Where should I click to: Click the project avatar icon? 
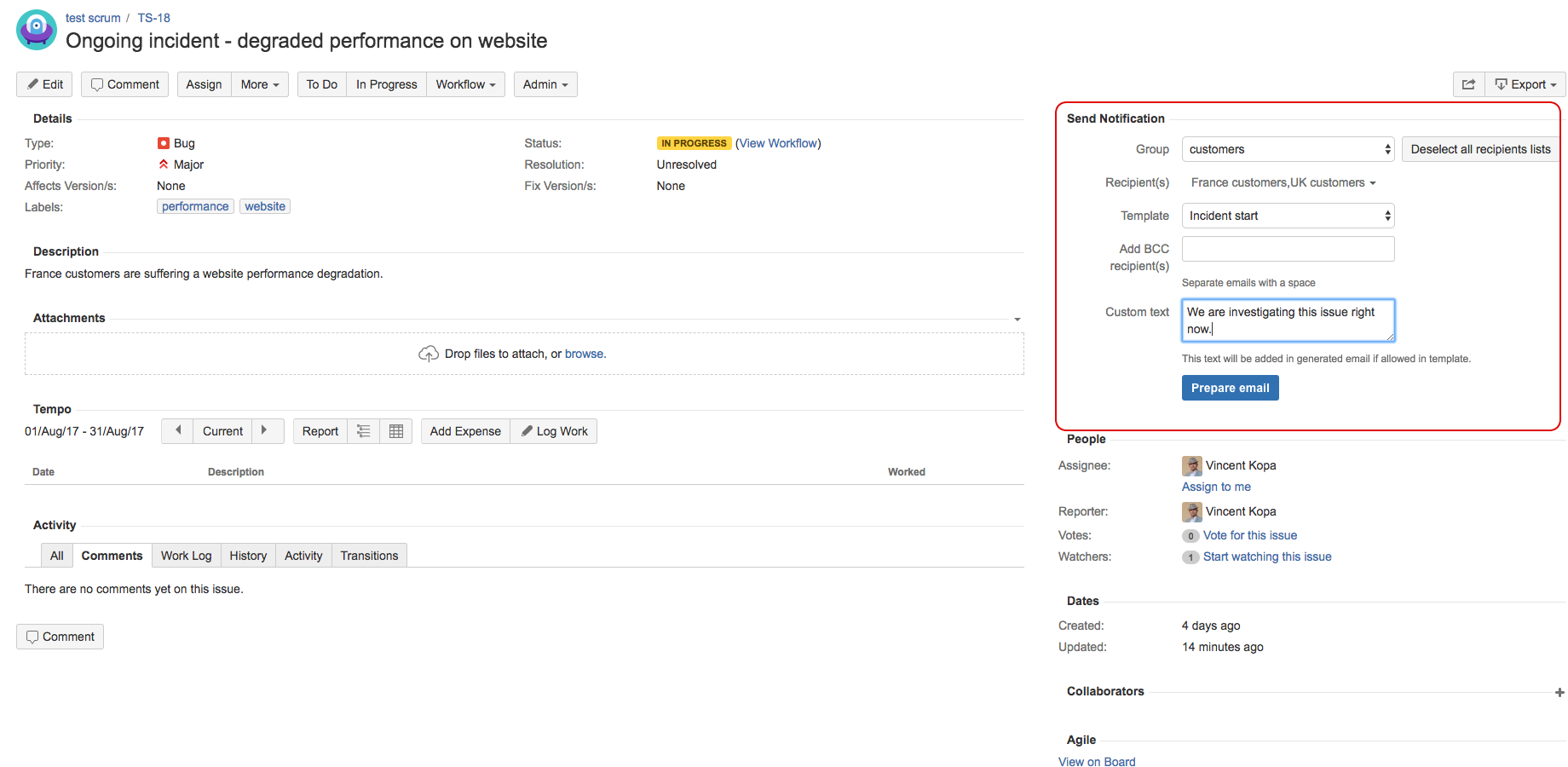pyautogui.click(x=37, y=30)
